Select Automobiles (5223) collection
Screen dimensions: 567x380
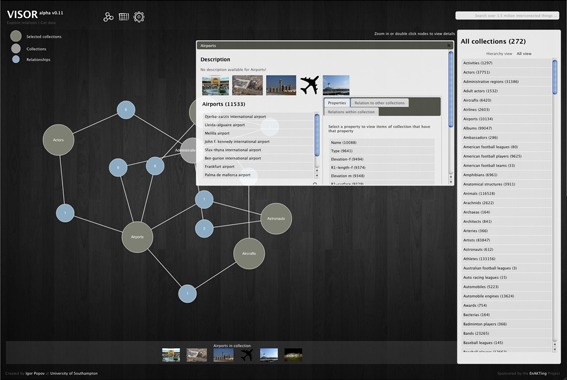506,287
